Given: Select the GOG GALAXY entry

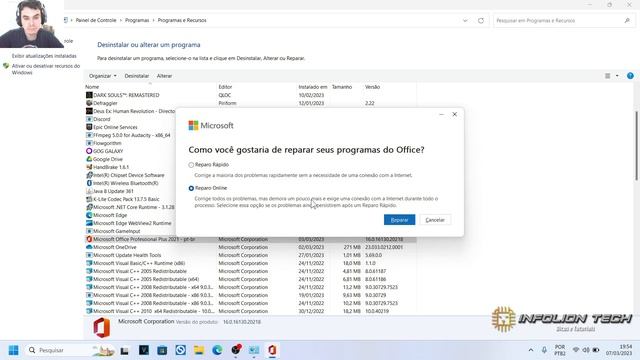Looking at the screenshot, I should click(108, 151).
